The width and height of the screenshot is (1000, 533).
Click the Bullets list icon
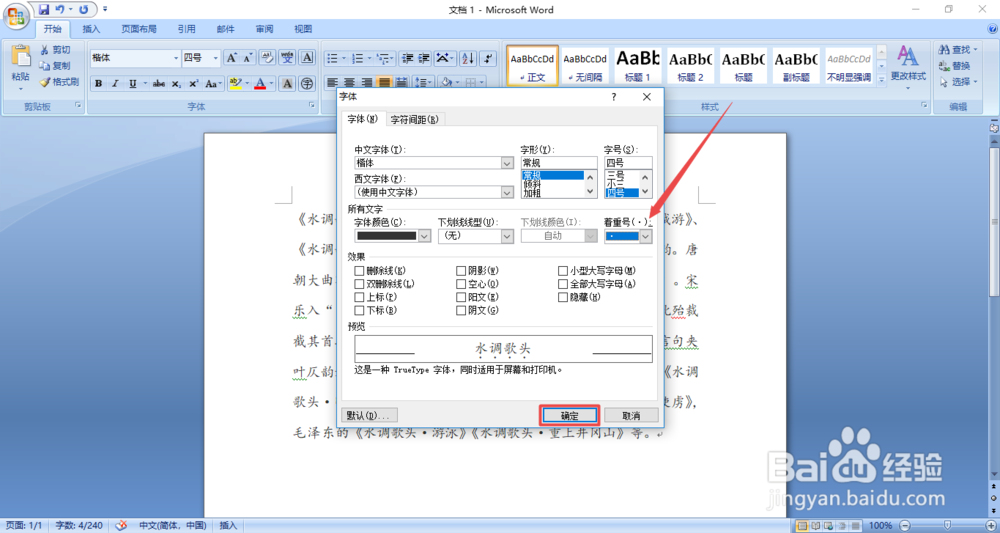tap(332, 58)
